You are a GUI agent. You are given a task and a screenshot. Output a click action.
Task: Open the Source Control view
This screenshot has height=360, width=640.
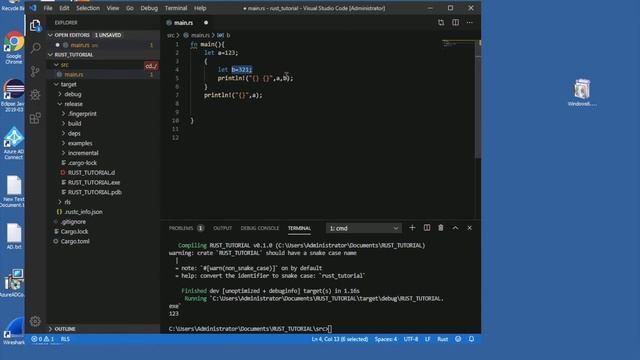(36, 71)
